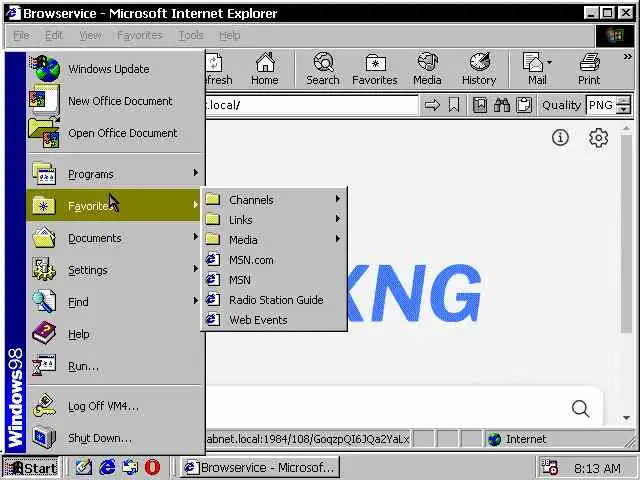Select Favorites in the Start menu
This screenshot has width=640, height=480.
click(x=113, y=205)
